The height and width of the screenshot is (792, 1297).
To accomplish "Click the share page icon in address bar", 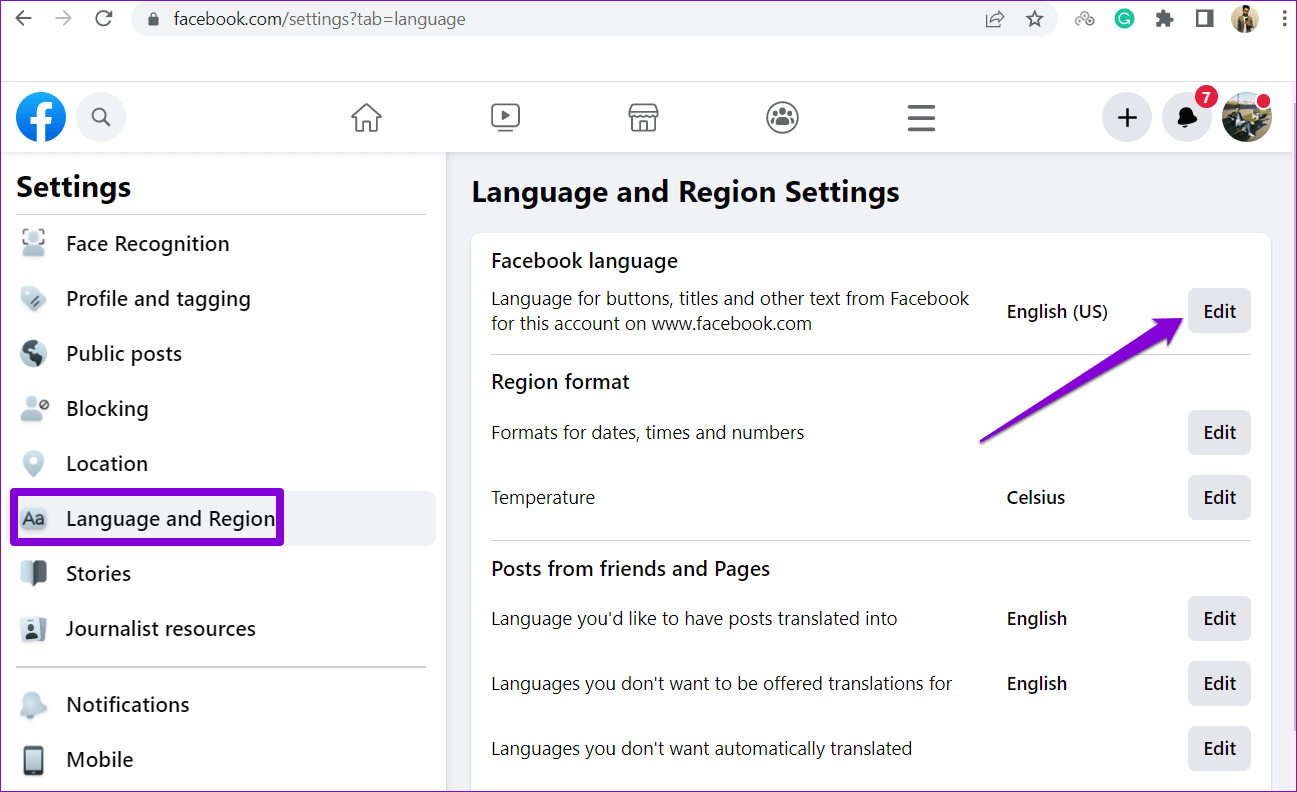I will pyautogui.click(x=994, y=19).
